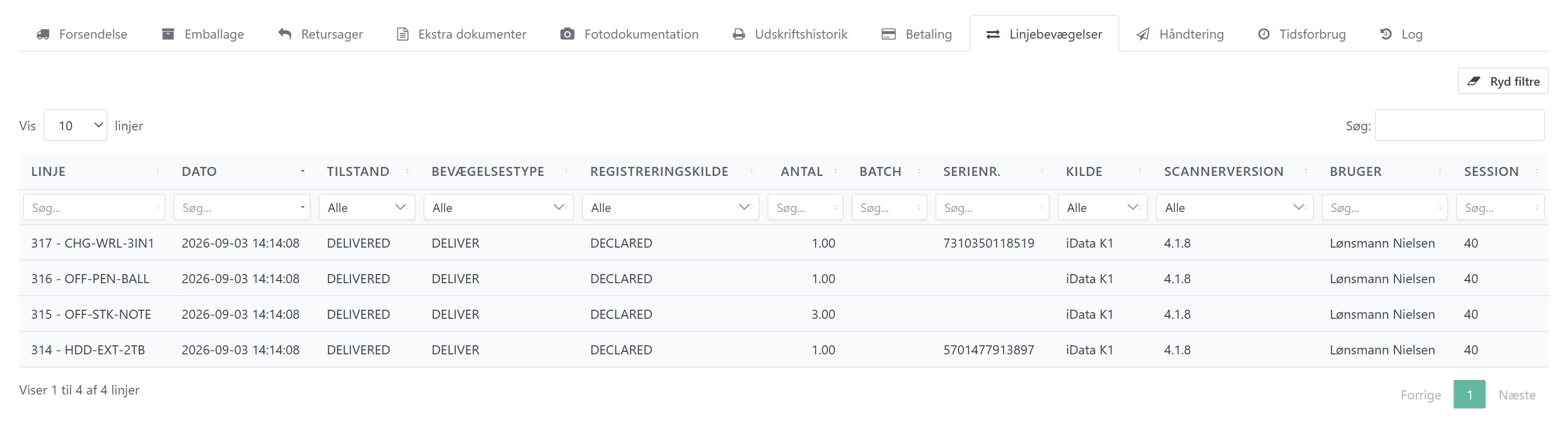The height and width of the screenshot is (423, 1568).
Task: Open the REGISTRERINGSKILDE filter dropdown
Action: [x=670, y=207]
